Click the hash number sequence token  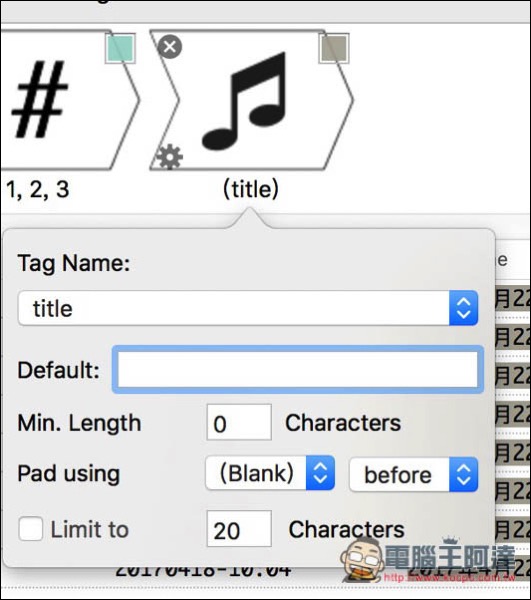(69, 100)
